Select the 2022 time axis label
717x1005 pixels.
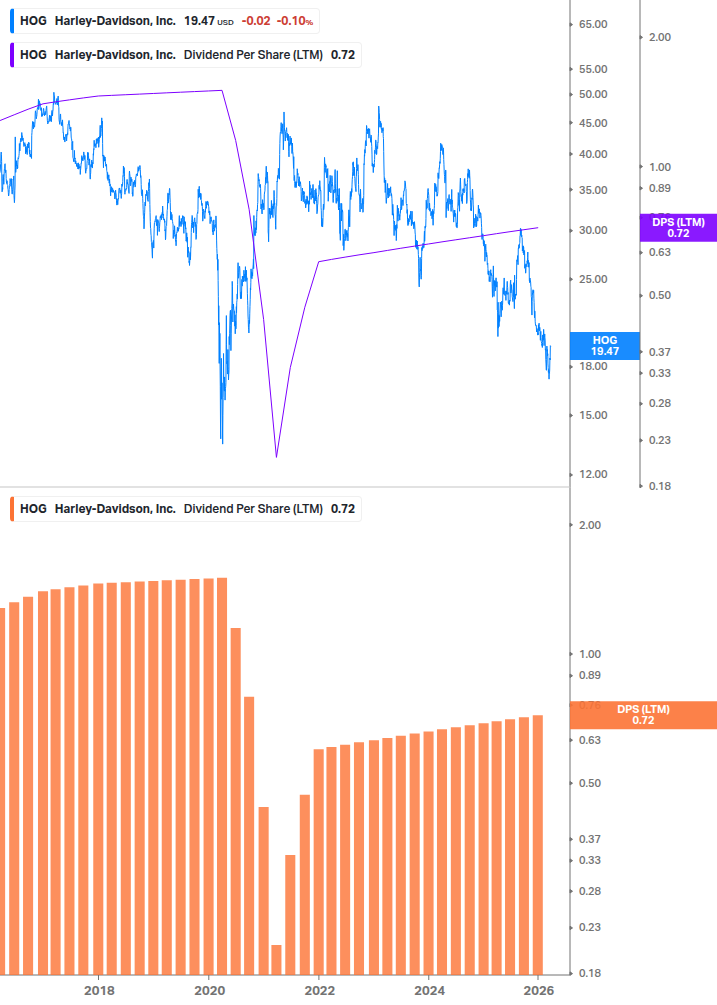pos(319,990)
